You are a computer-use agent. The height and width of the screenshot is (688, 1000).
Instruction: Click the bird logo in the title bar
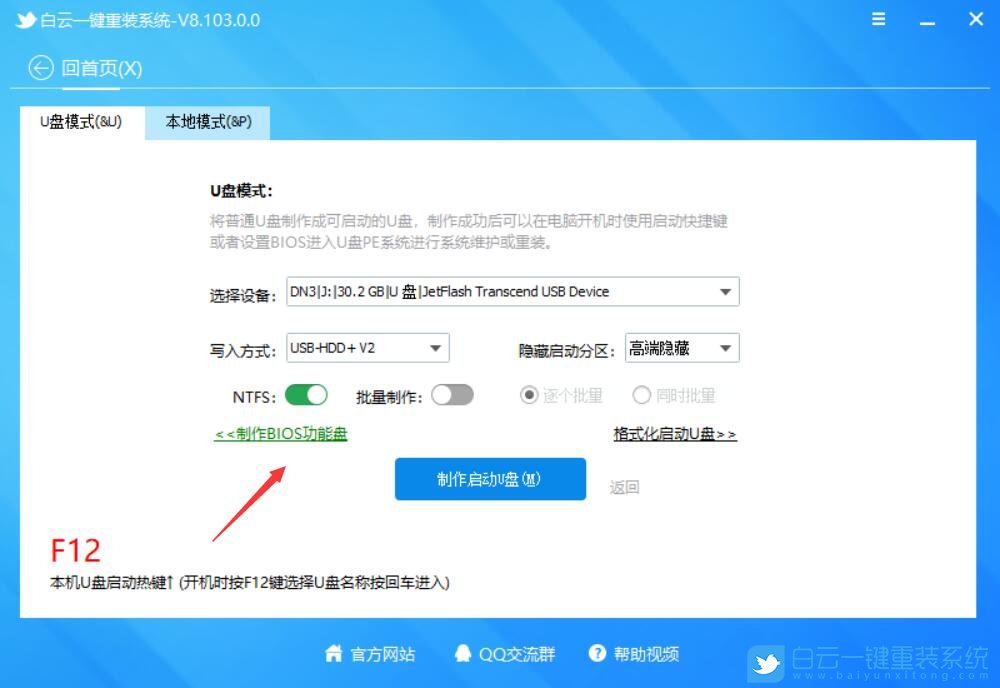point(24,19)
